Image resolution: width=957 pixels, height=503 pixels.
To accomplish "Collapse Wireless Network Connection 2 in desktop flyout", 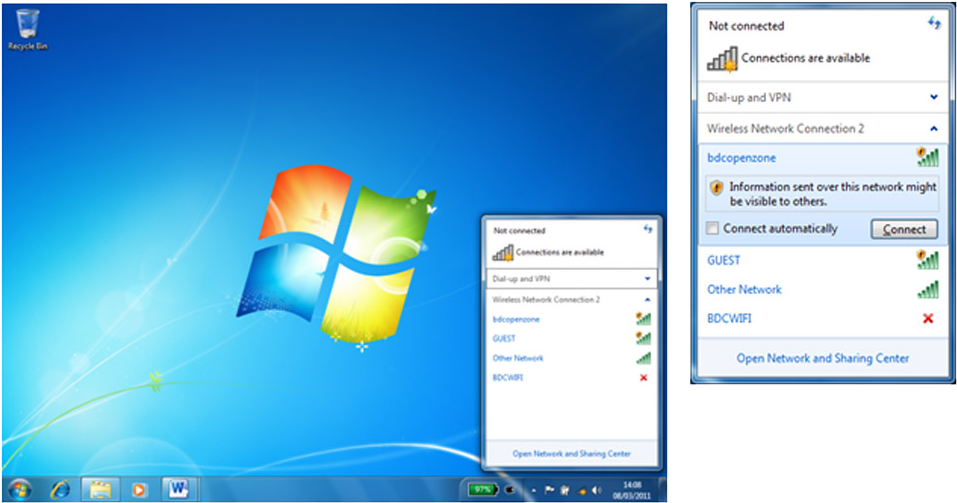I will [647, 300].
